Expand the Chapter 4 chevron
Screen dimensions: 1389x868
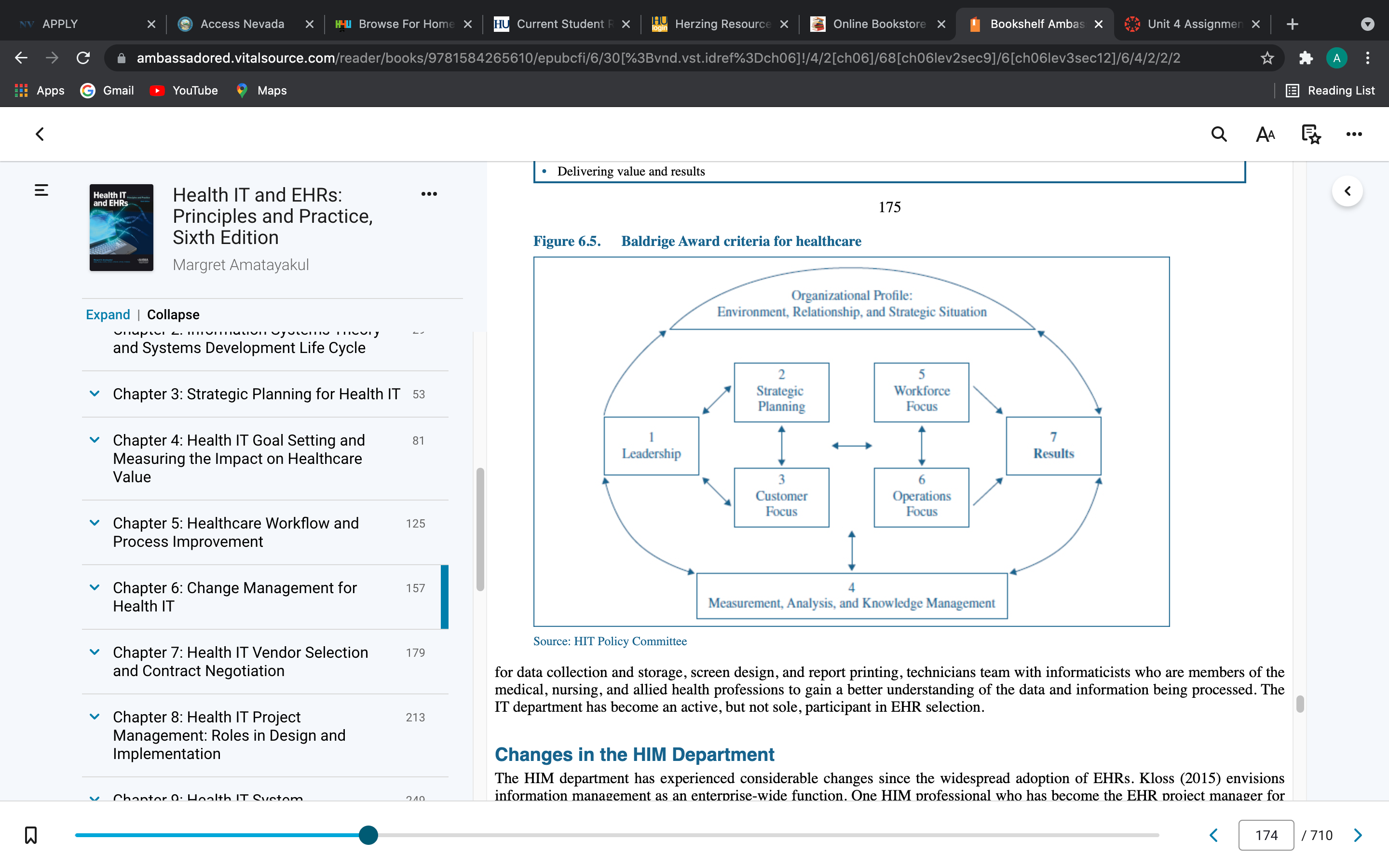(x=95, y=440)
